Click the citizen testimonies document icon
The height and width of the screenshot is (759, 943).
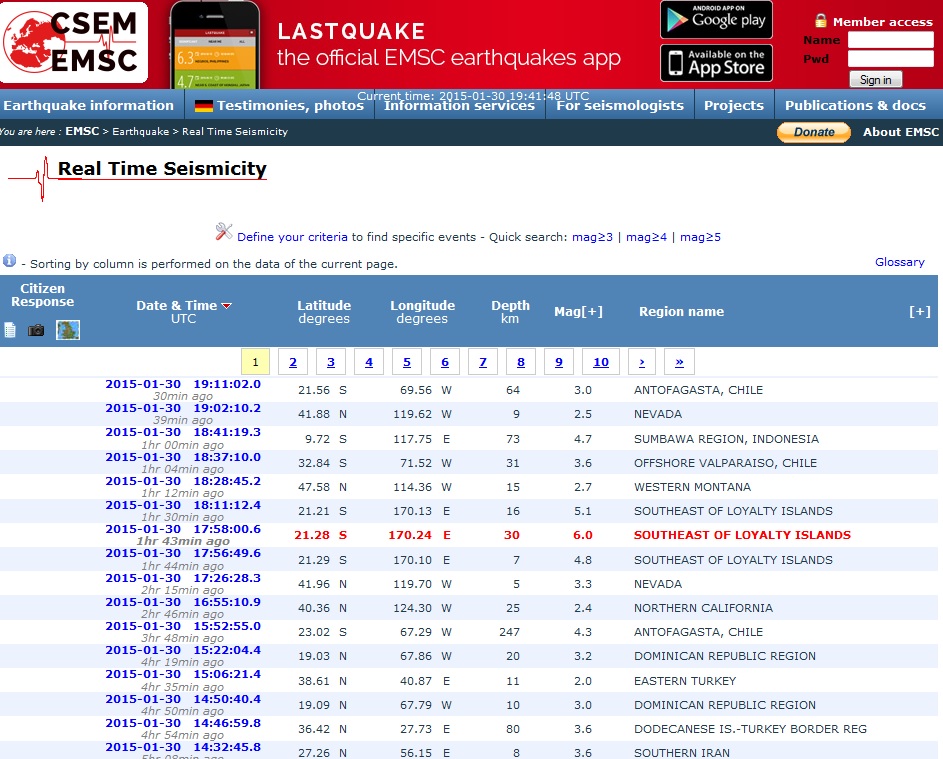[10, 330]
